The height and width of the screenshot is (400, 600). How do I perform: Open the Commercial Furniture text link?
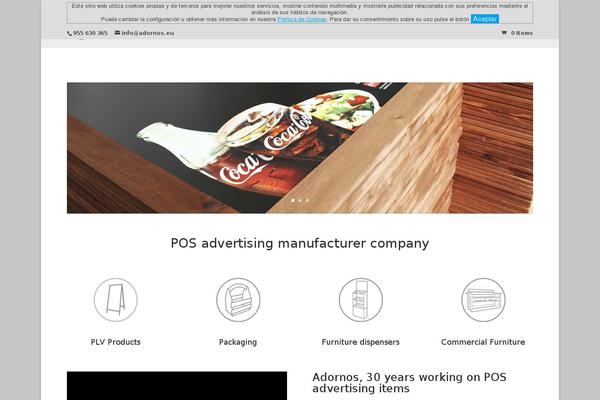483,342
